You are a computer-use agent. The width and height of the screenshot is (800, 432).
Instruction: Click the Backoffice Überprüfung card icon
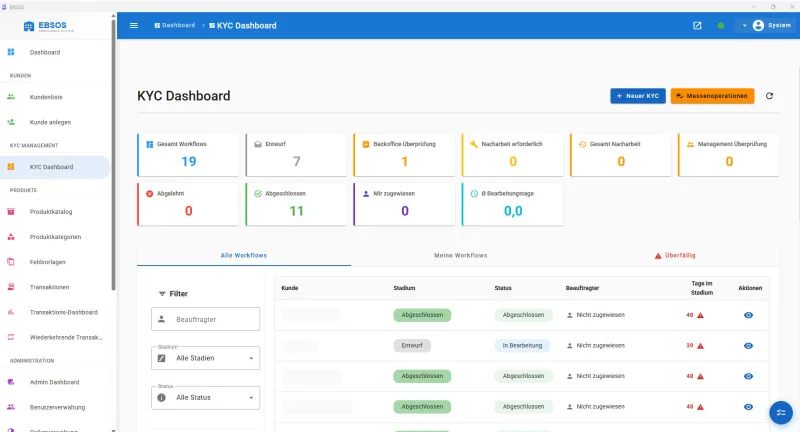[366, 144]
